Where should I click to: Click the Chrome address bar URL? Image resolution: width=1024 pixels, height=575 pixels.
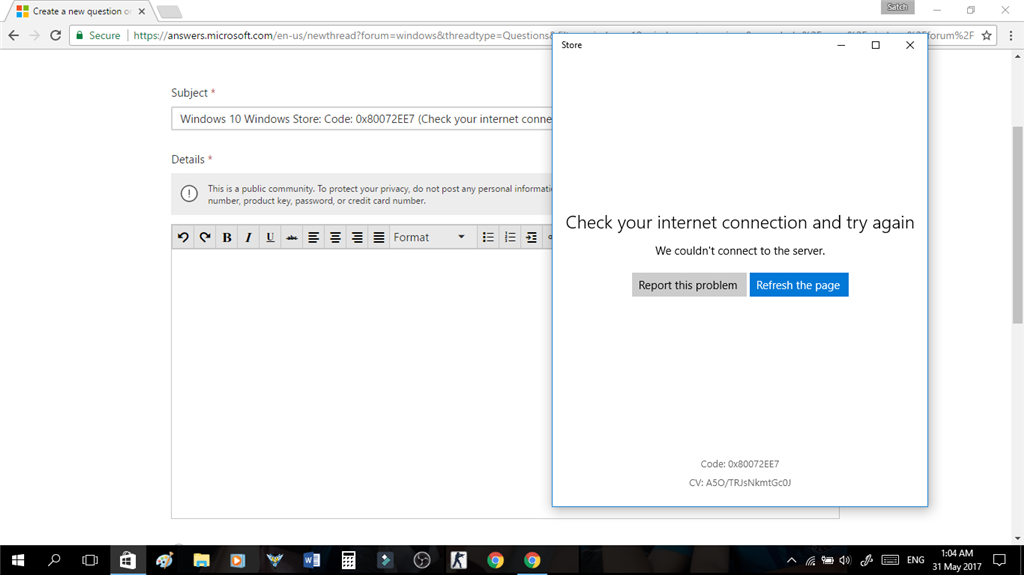click(343, 35)
